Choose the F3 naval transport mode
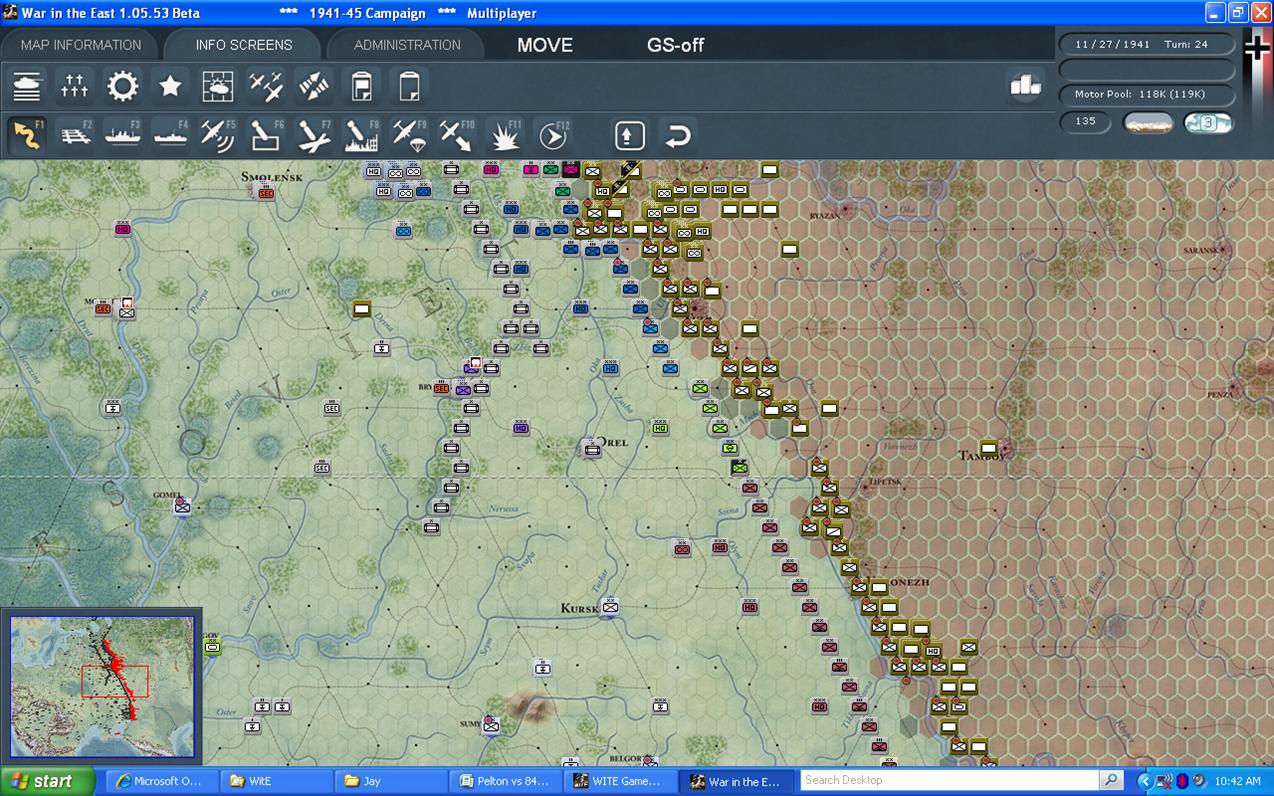The width and height of the screenshot is (1274, 796). [x=123, y=135]
